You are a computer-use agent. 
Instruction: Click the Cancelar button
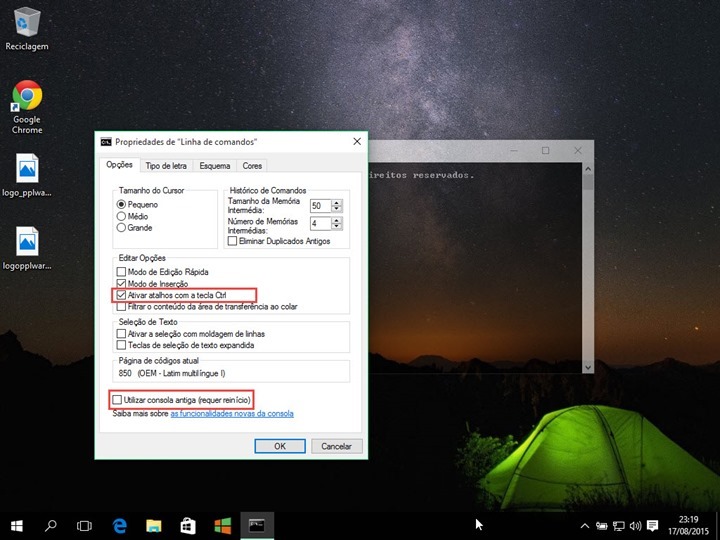[x=337, y=446]
